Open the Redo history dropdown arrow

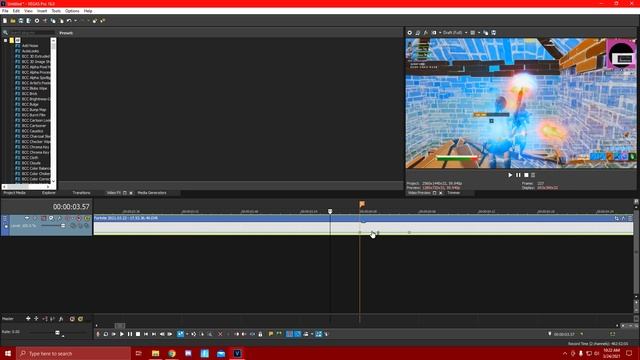pyautogui.click(x=88, y=20)
